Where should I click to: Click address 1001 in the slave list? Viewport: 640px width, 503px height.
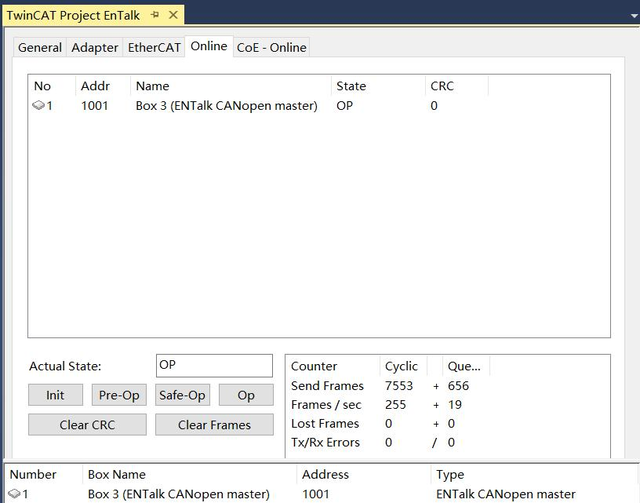95,106
